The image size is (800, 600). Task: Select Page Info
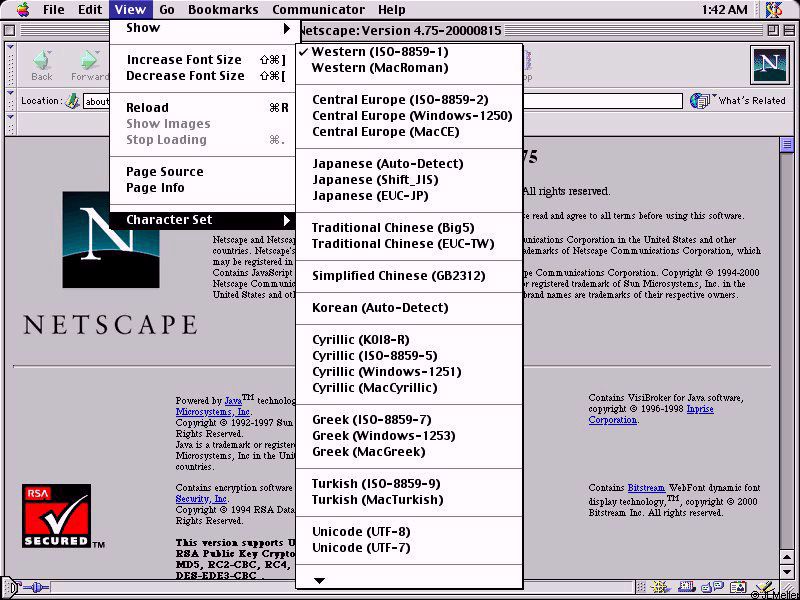203,188
